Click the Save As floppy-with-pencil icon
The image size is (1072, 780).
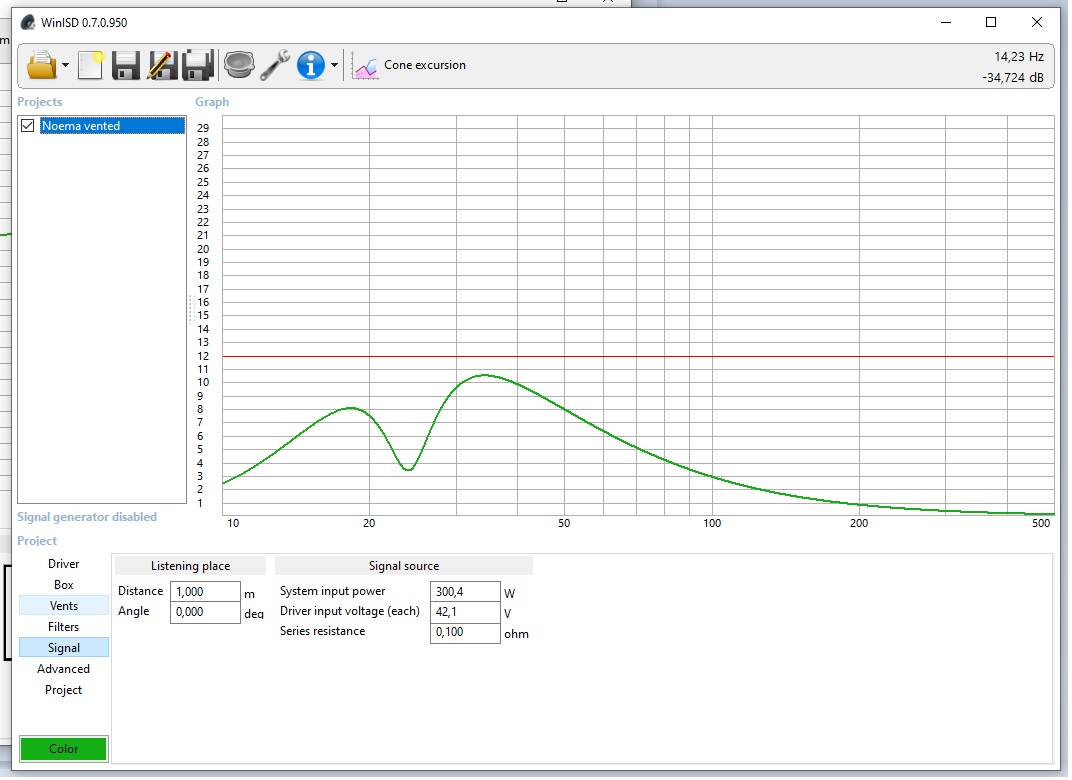pyautogui.click(x=161, y=65)
